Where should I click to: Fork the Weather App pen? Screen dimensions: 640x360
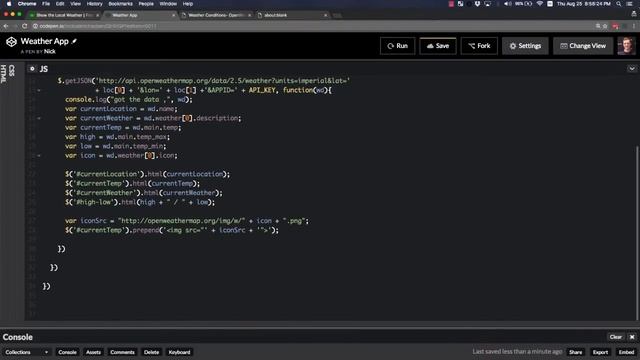[479, 46]
